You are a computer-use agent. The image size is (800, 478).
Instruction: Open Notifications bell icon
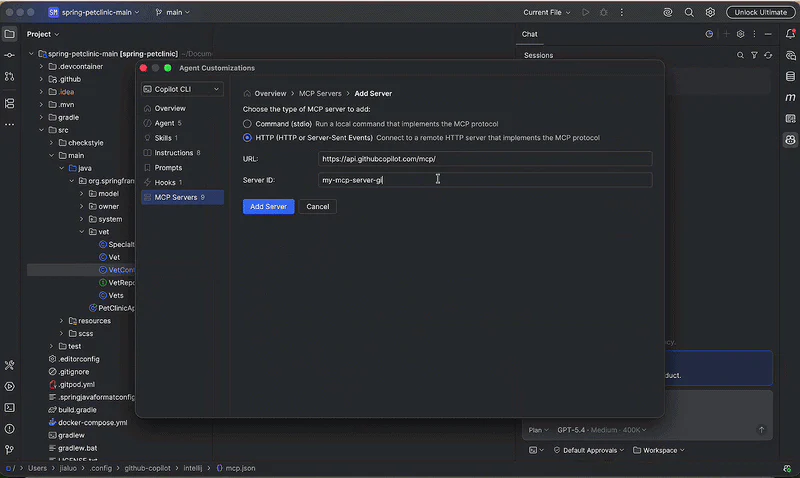(790, 34)
